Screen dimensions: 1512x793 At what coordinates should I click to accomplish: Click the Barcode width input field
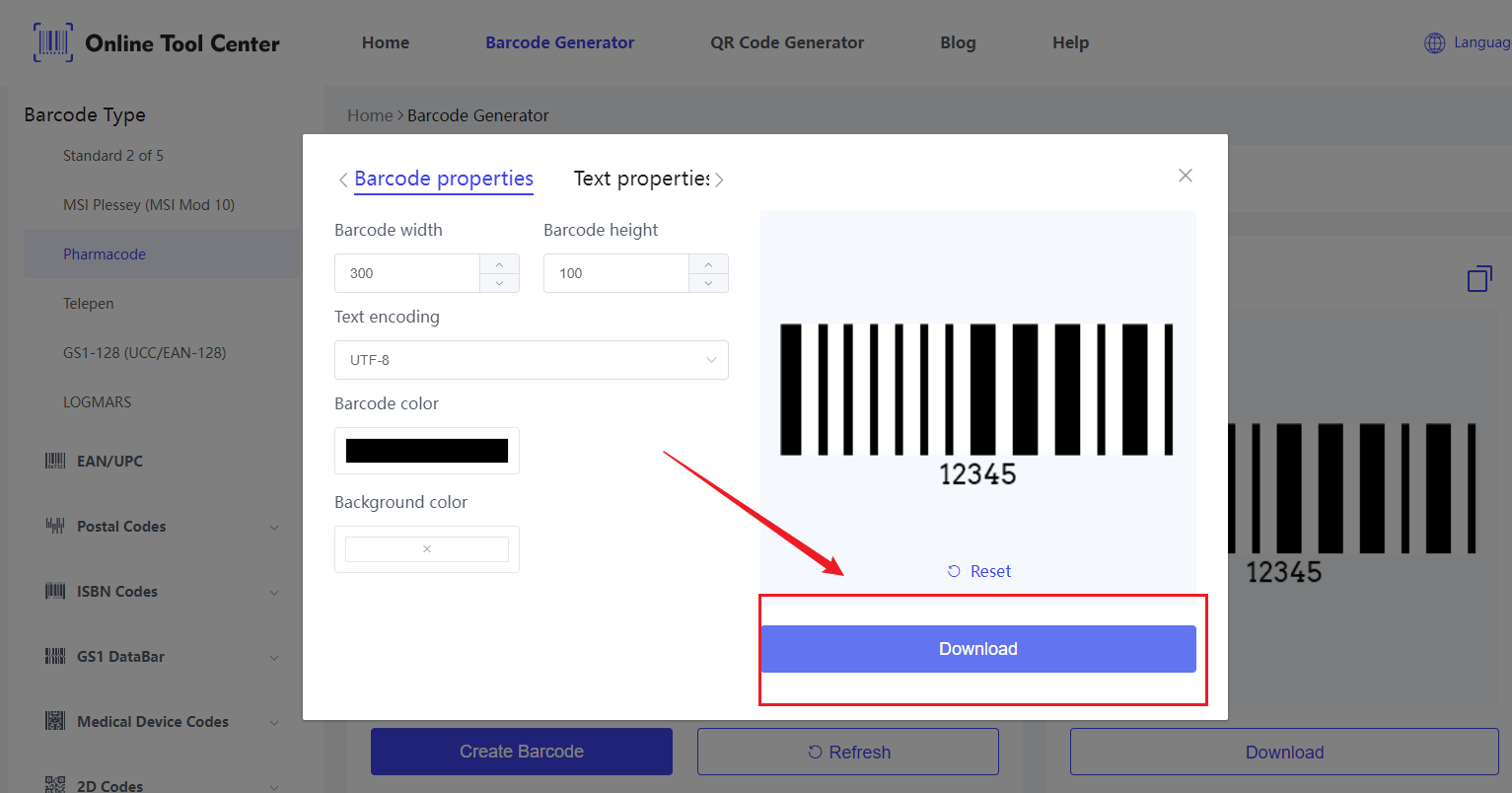click(407, 273)
